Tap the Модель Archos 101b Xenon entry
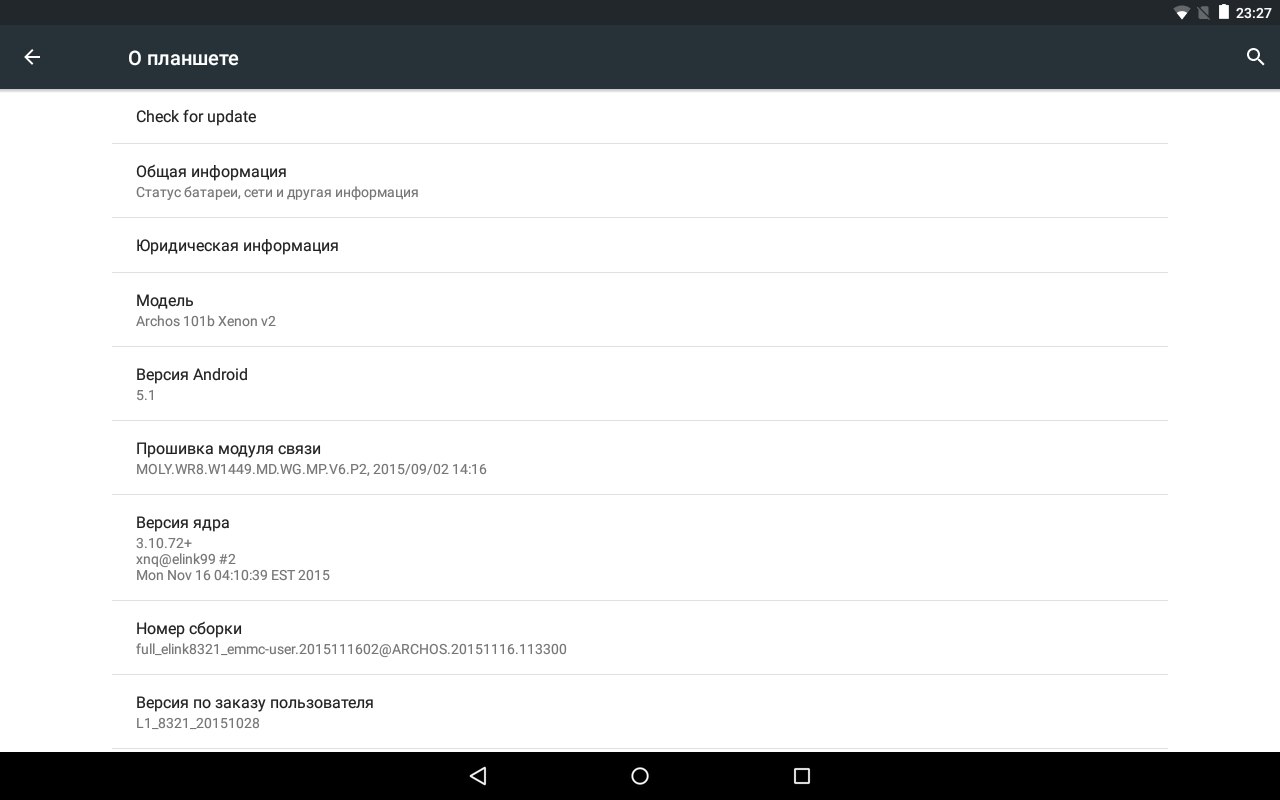 640,310
